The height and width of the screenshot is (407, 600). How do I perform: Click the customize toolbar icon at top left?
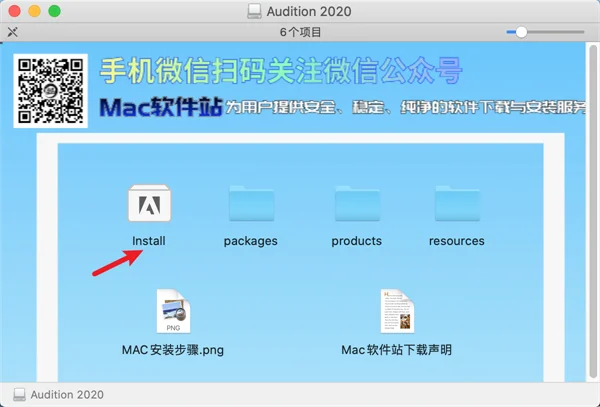coord(13,32)
